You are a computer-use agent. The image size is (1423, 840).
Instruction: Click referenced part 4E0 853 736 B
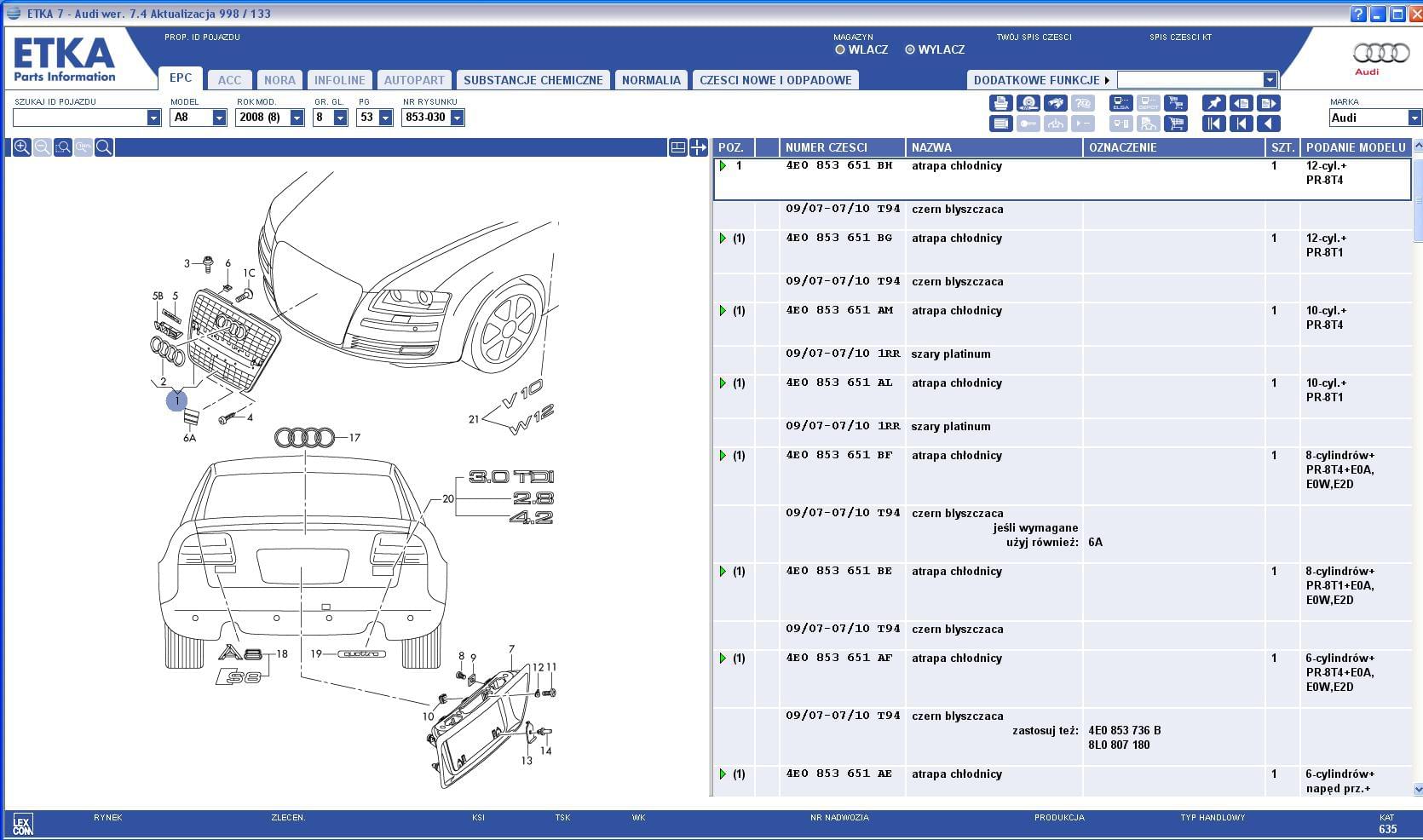coord(1124,730)
